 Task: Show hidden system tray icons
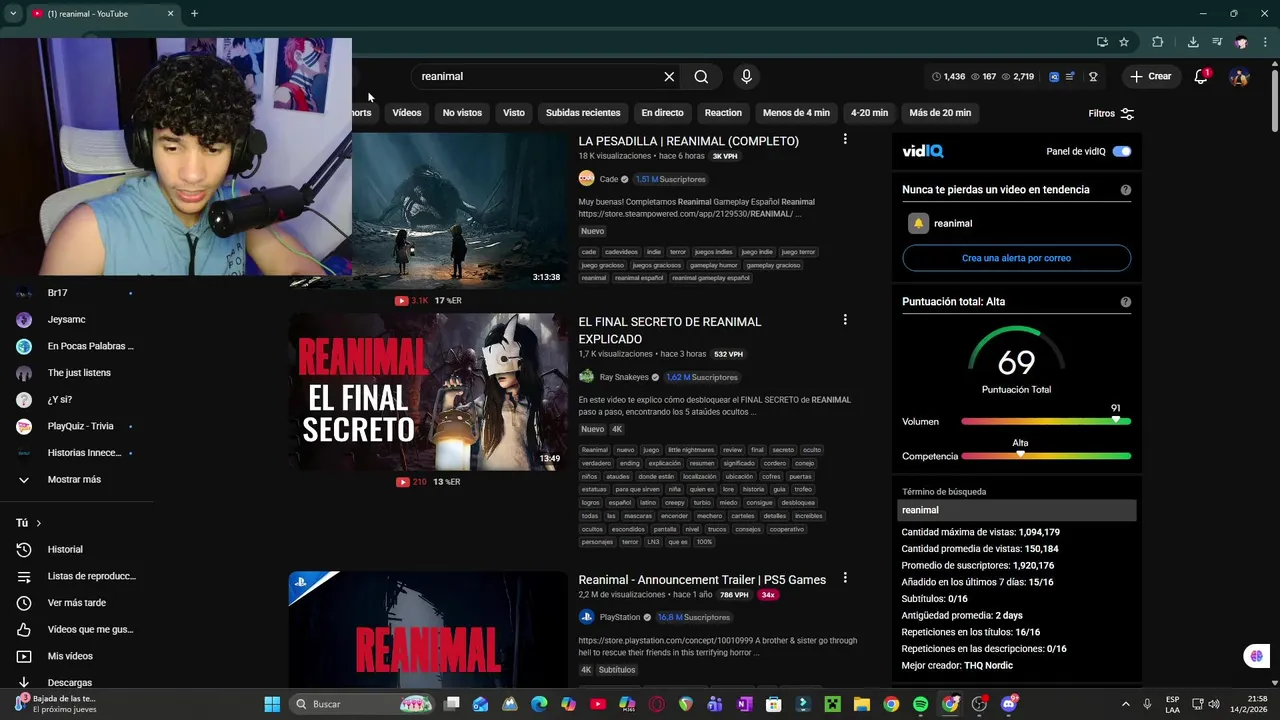point(1126,704)
